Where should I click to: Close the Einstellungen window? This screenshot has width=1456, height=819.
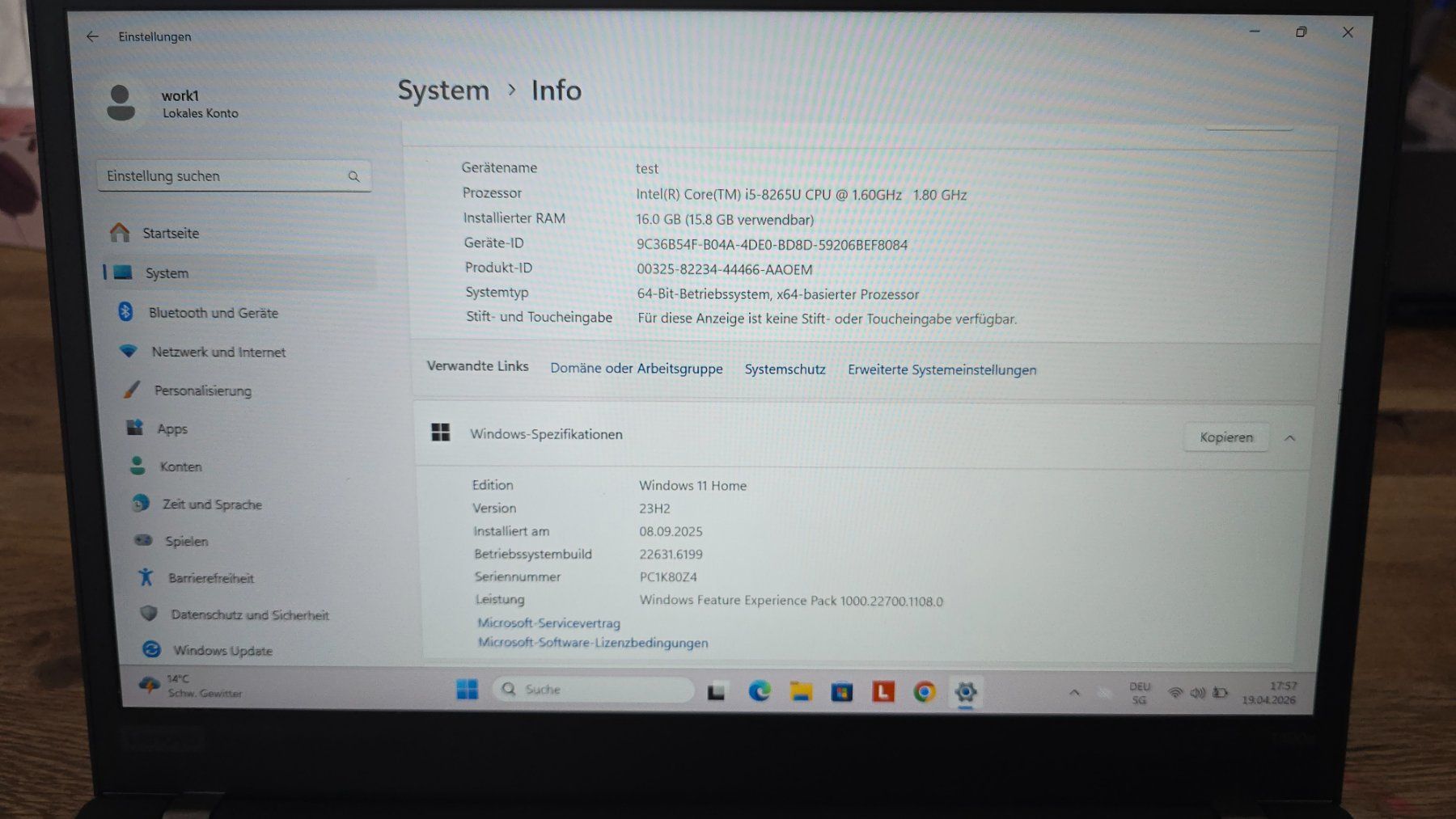coord(1348,32)
